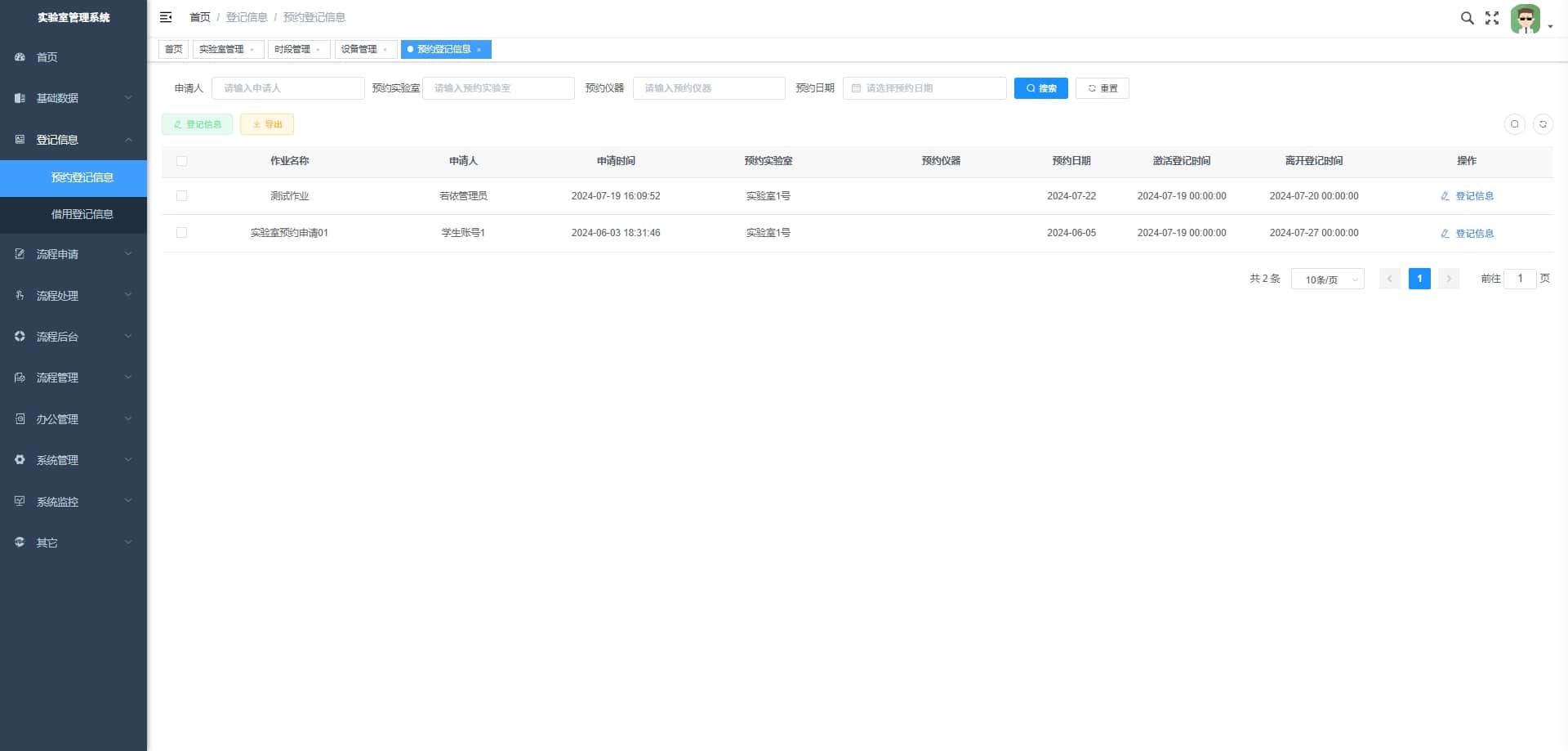Open the 预约日期 date picker field
Viewport: 1568px width, 751px height.
click(924, 88)
